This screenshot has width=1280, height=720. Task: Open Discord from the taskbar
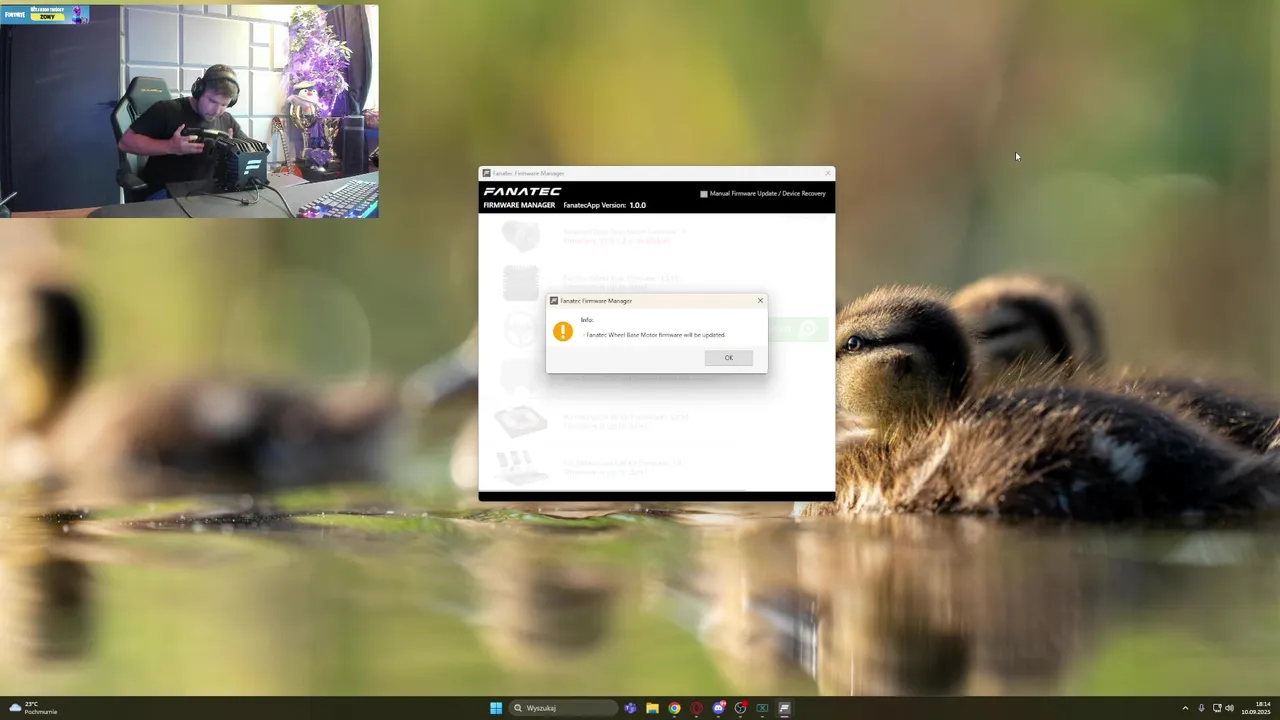(718, 708)
